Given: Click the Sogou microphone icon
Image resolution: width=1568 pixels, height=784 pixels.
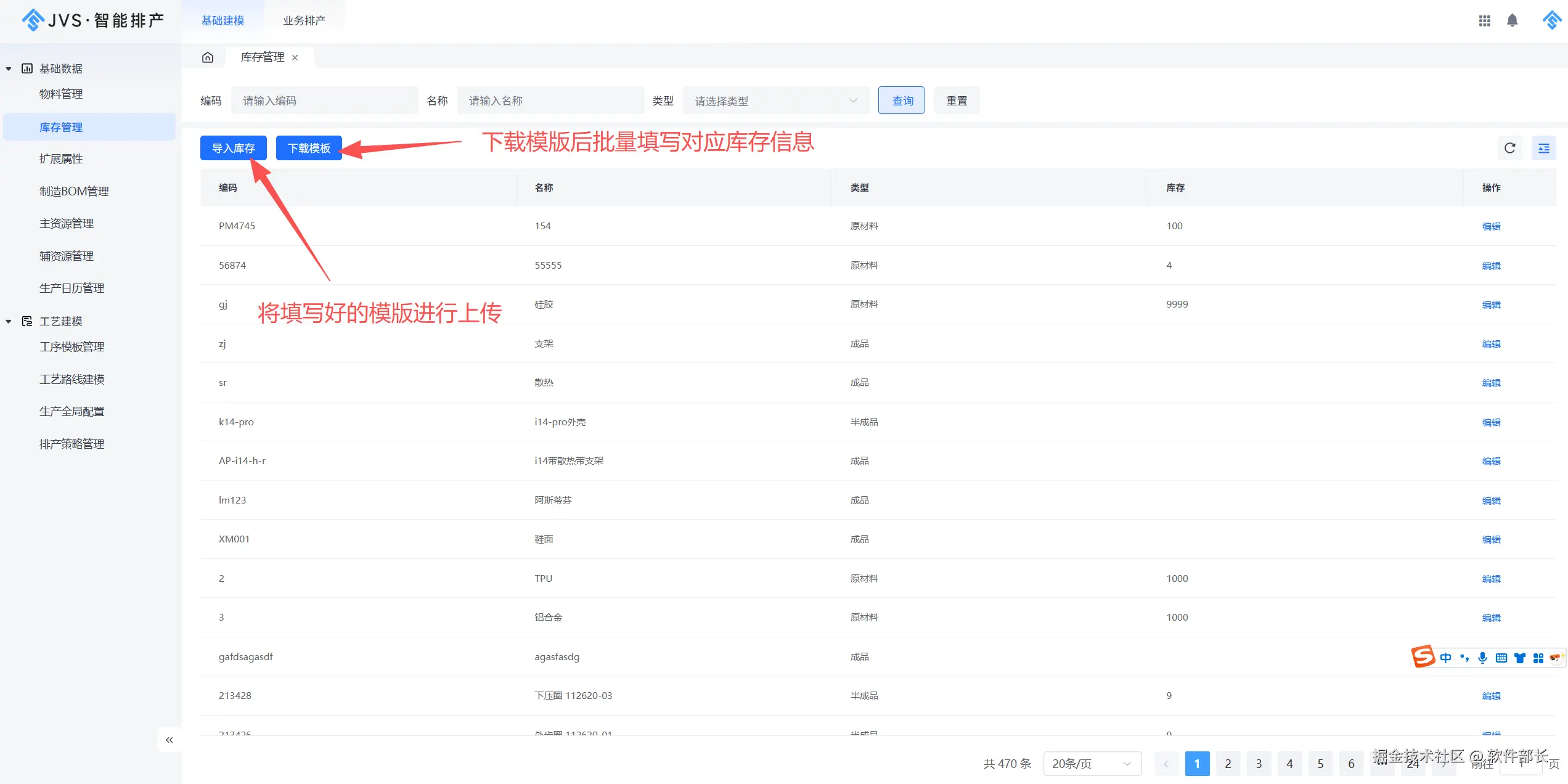Looking at the screenshot, I should click(1482, 658).
